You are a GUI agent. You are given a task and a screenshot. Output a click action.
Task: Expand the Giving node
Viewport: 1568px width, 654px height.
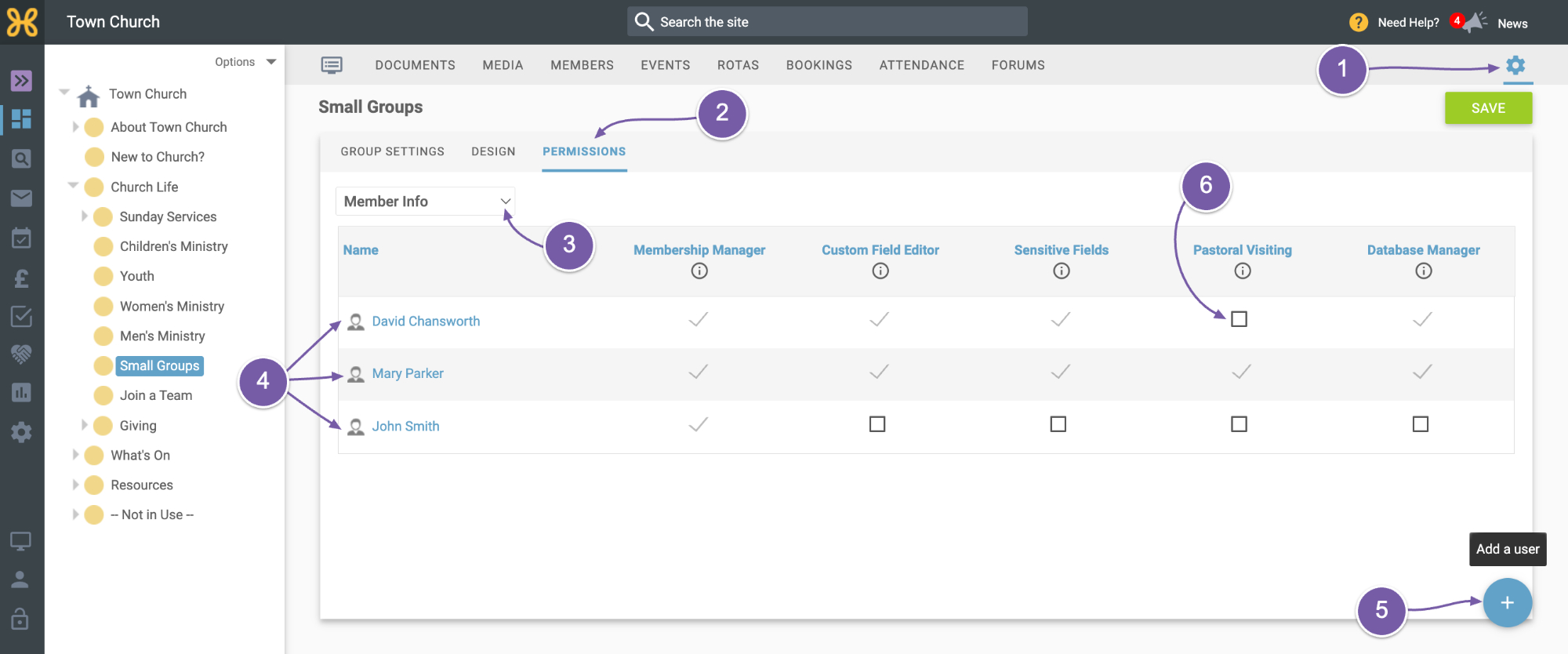click(x=85, y=425)
